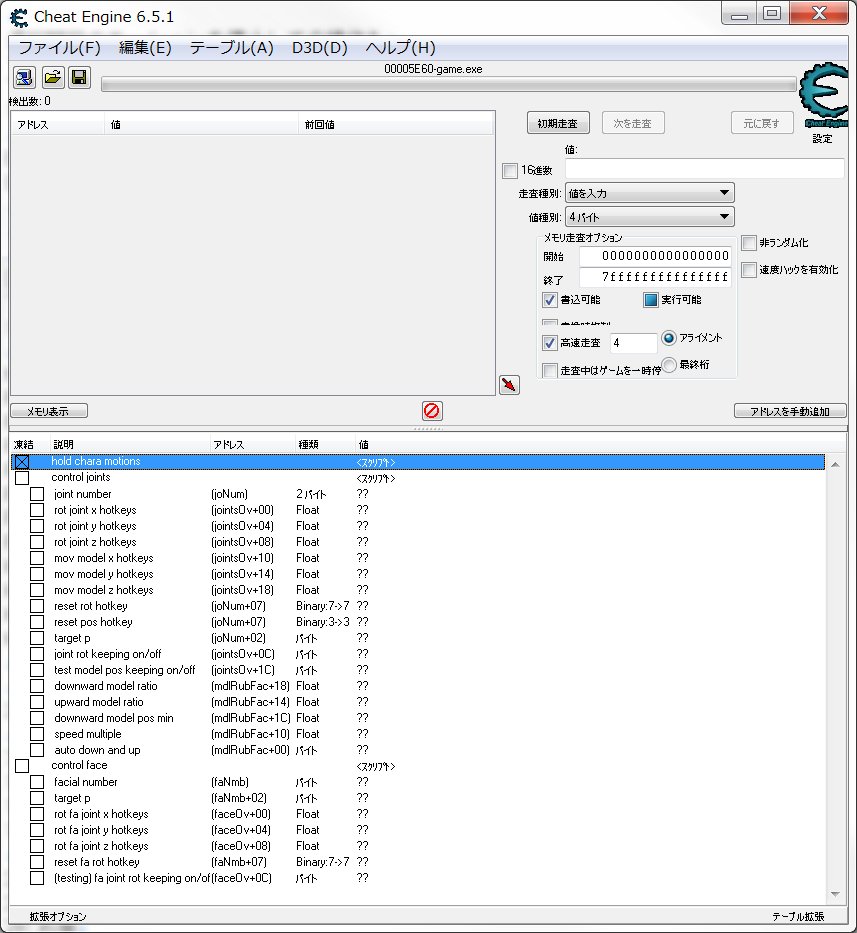
Task: Toggle the 書込可能 checkbox
Action: click(x=549, y=300)
